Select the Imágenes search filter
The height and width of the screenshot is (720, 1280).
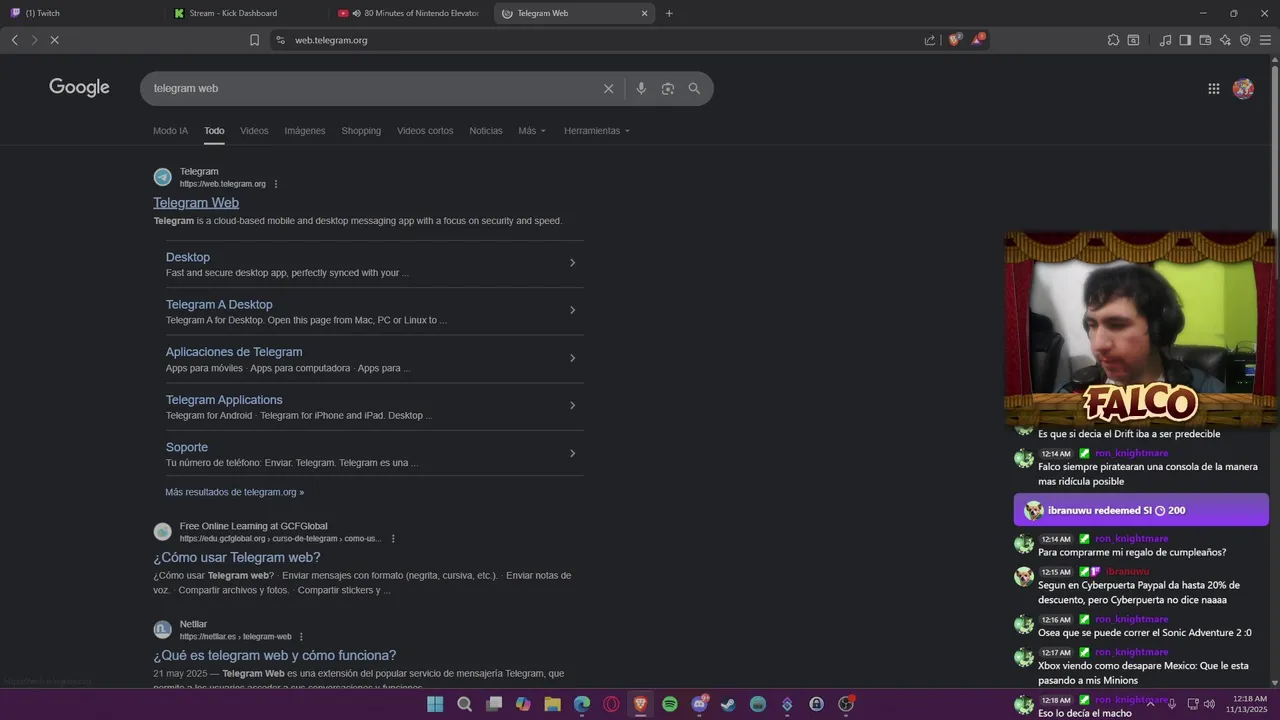tap(304, 131)
